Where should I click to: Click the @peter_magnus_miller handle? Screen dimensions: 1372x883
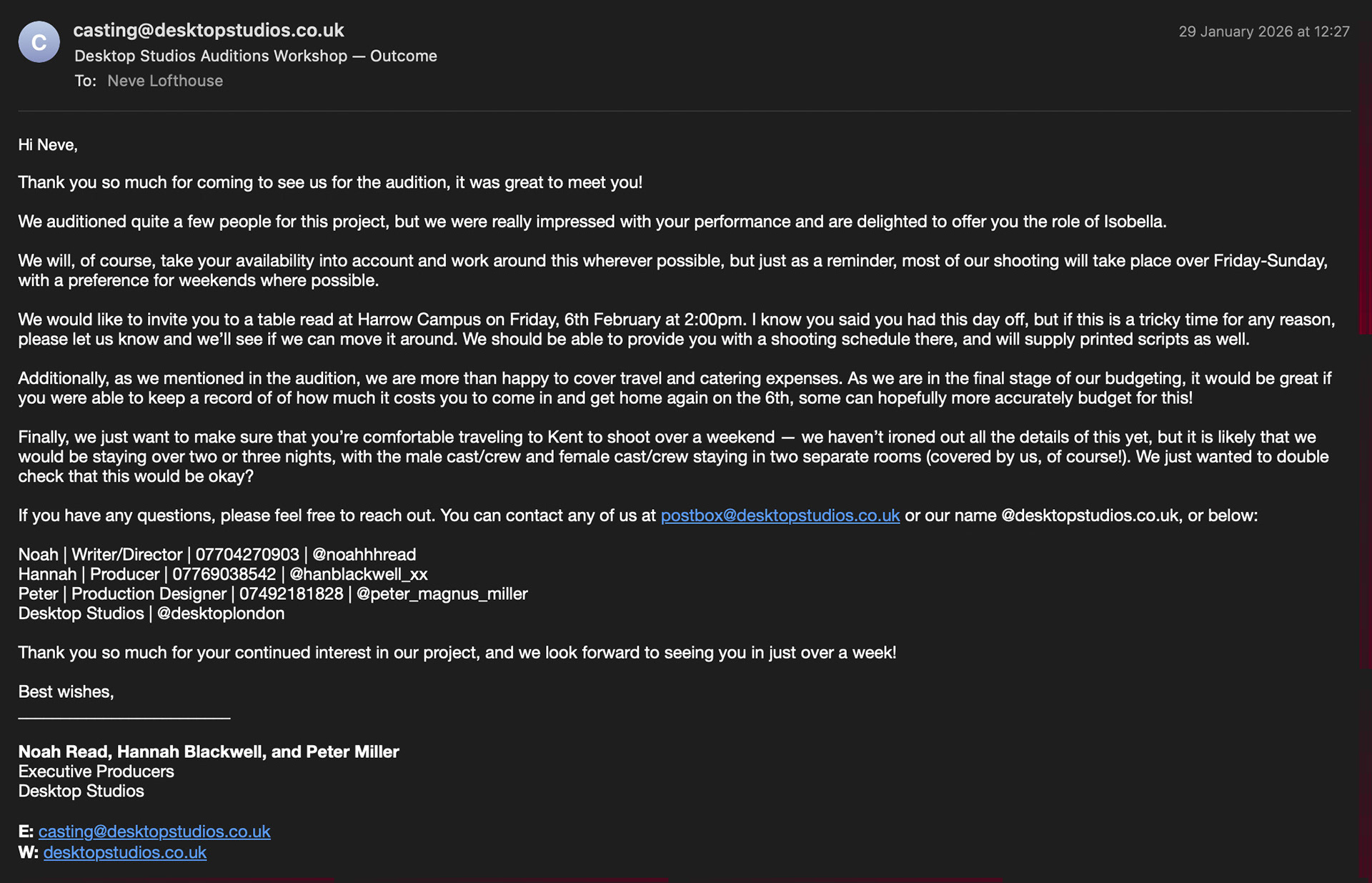click(442, 594)
